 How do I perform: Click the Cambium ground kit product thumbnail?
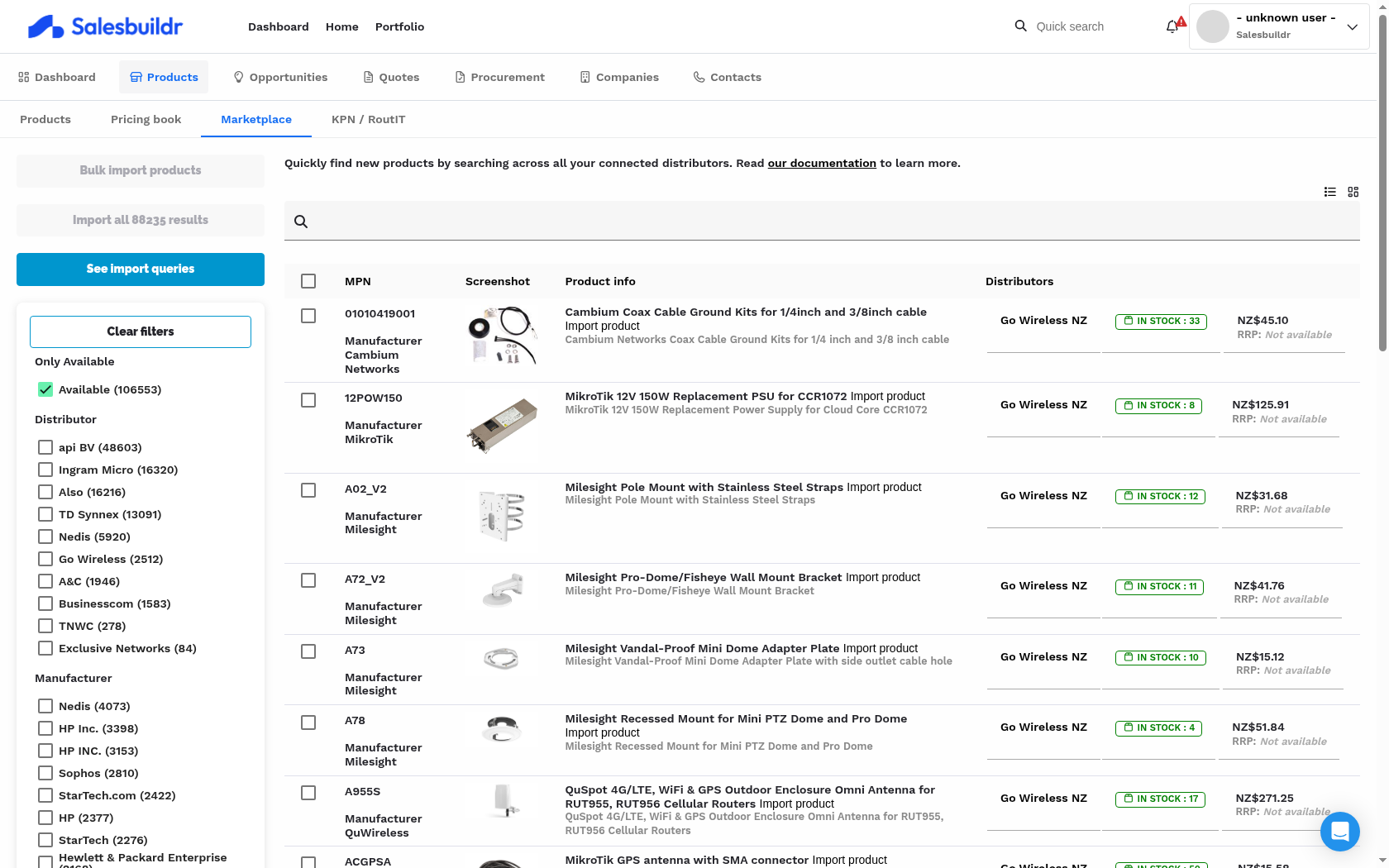click(x=503, y=336)
